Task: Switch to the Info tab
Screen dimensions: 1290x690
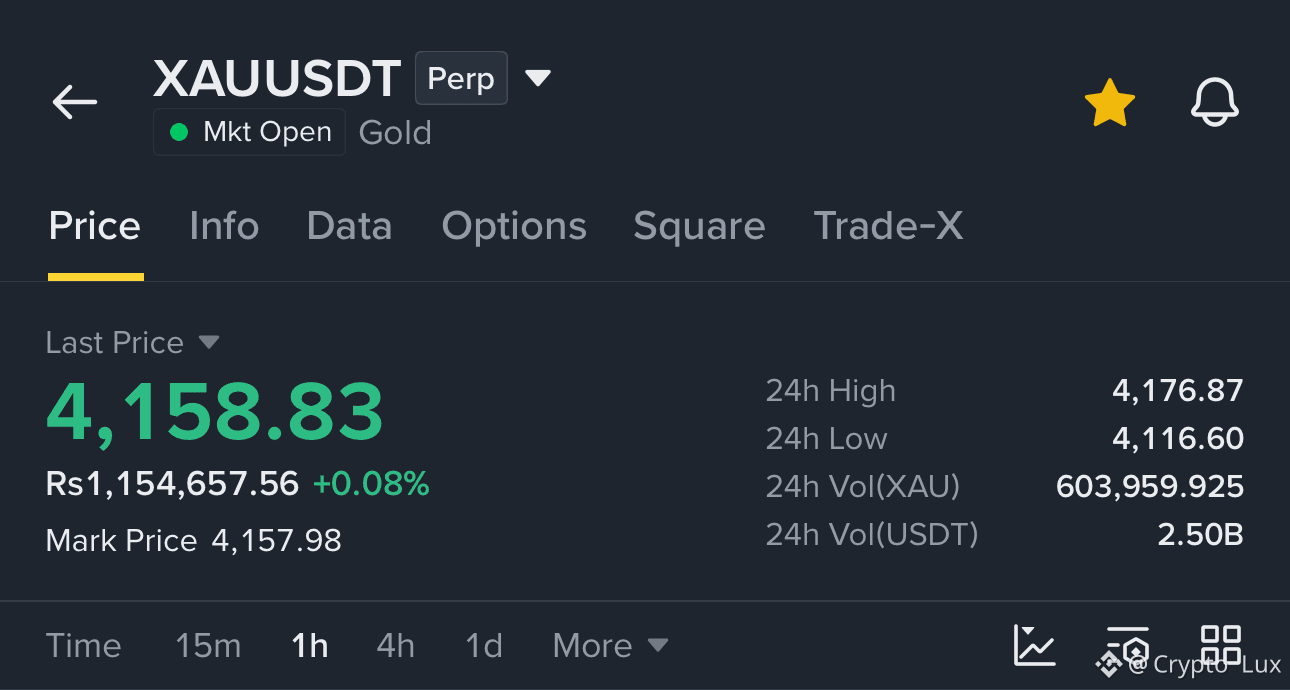Action: pyautogui.click(x=224, y=226)
